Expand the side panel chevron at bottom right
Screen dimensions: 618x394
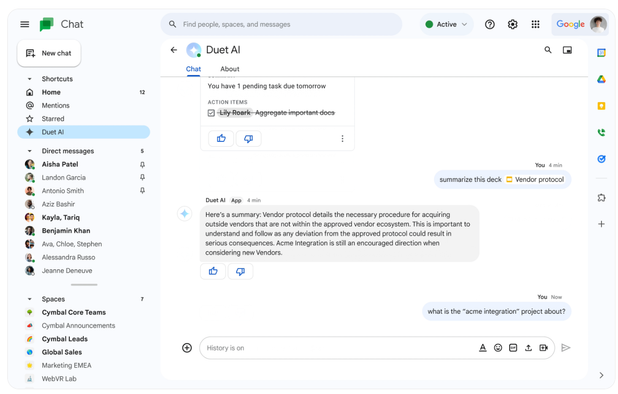tap(601, 375)
